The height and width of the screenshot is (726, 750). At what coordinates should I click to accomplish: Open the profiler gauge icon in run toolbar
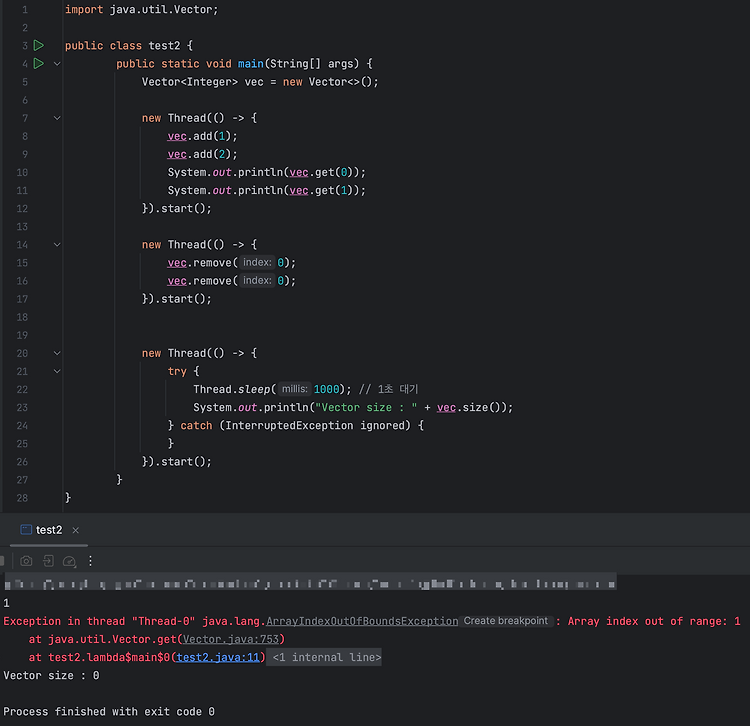69,561
